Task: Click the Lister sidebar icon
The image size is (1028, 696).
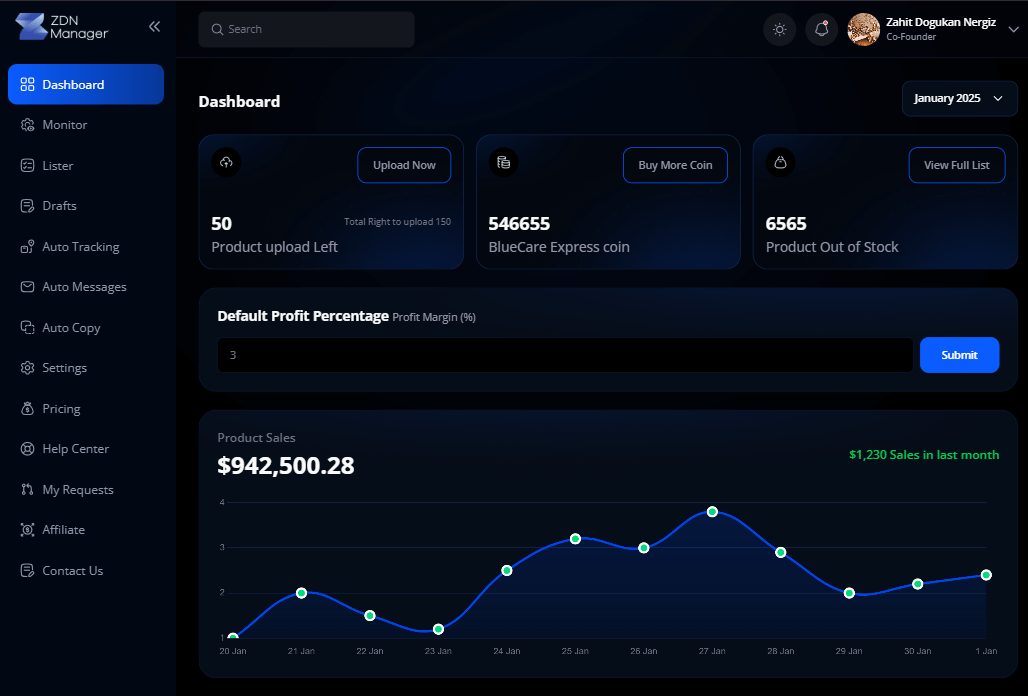Action: pos(28,166)
